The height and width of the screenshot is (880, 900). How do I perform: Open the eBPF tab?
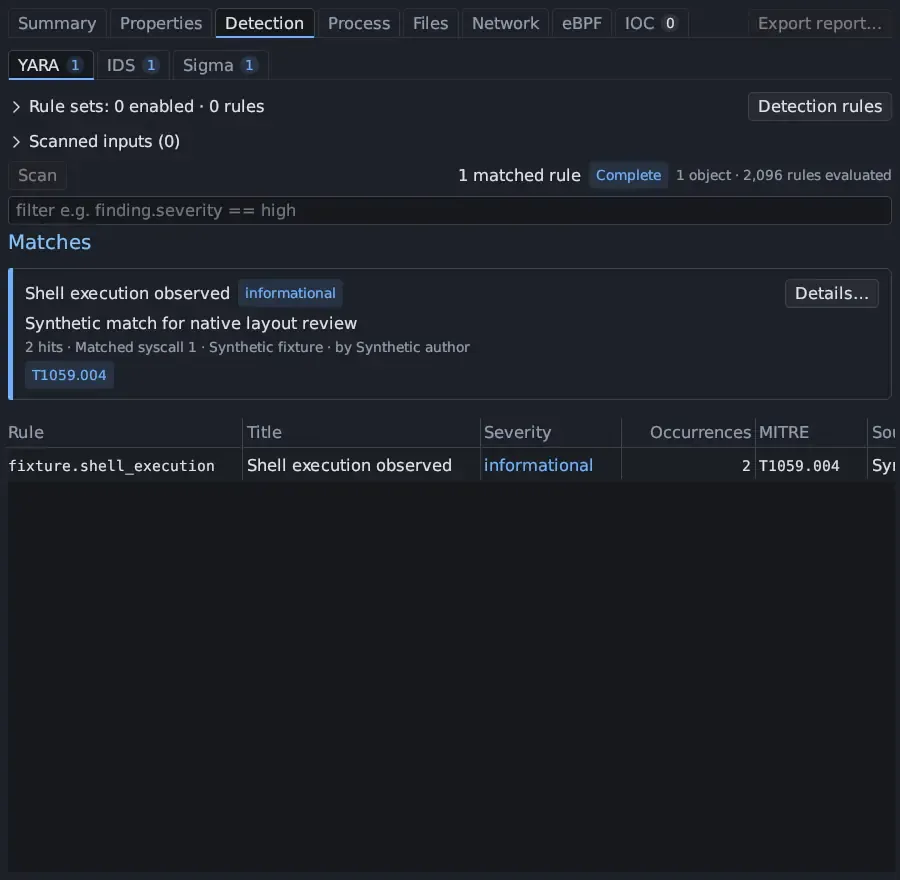581,24
